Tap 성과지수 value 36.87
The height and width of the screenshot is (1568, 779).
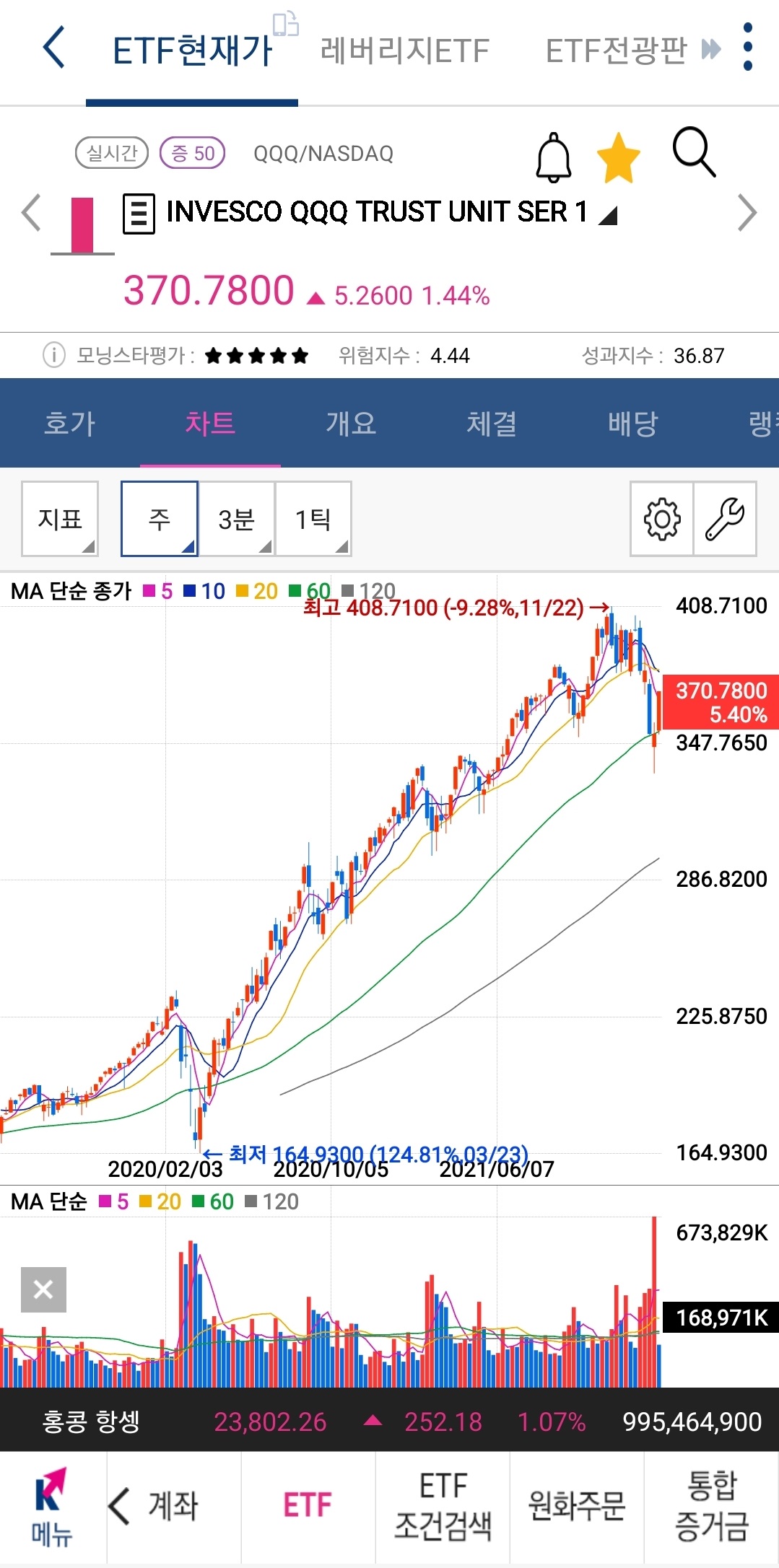[699, 356]
